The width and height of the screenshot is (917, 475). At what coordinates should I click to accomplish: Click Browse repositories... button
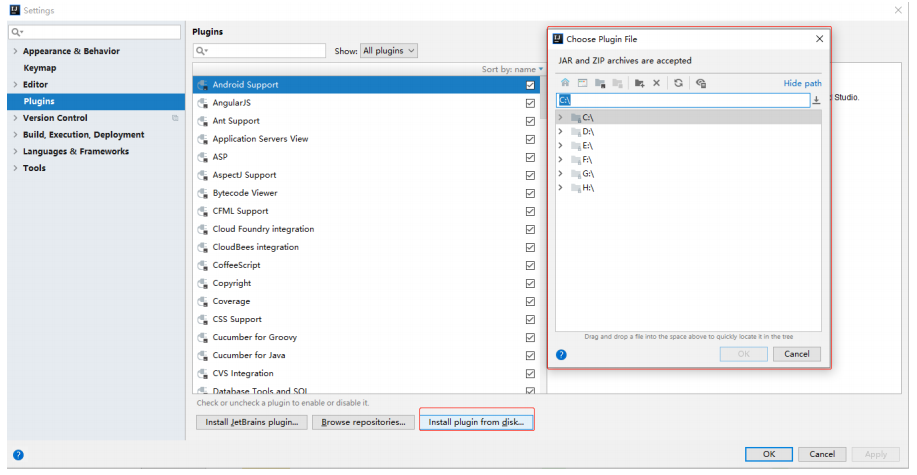click(x=363, y=422)
